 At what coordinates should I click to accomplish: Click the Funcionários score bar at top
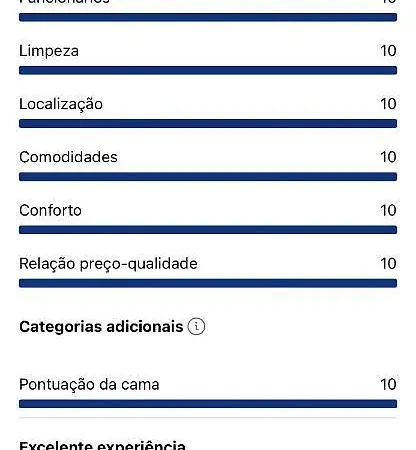click(x=208, y=17)
